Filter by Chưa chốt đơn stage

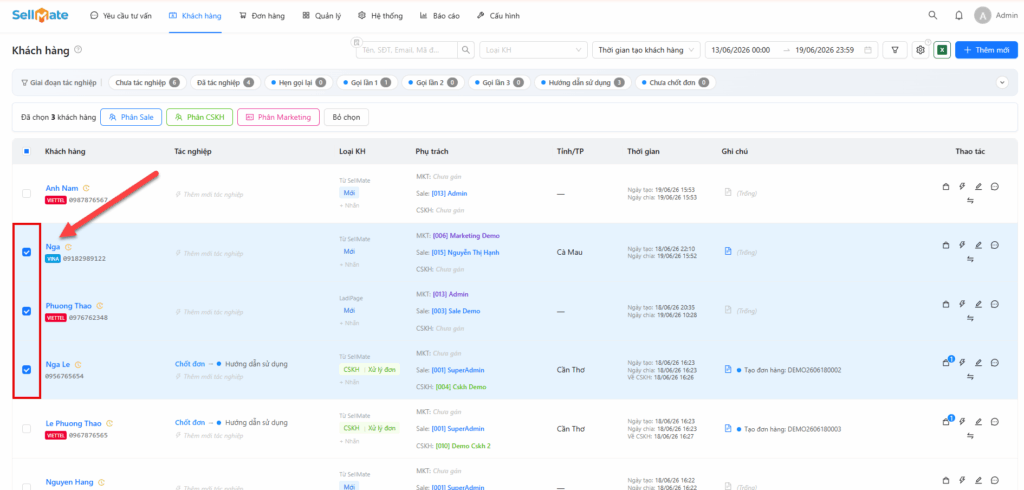pos(675,83)
